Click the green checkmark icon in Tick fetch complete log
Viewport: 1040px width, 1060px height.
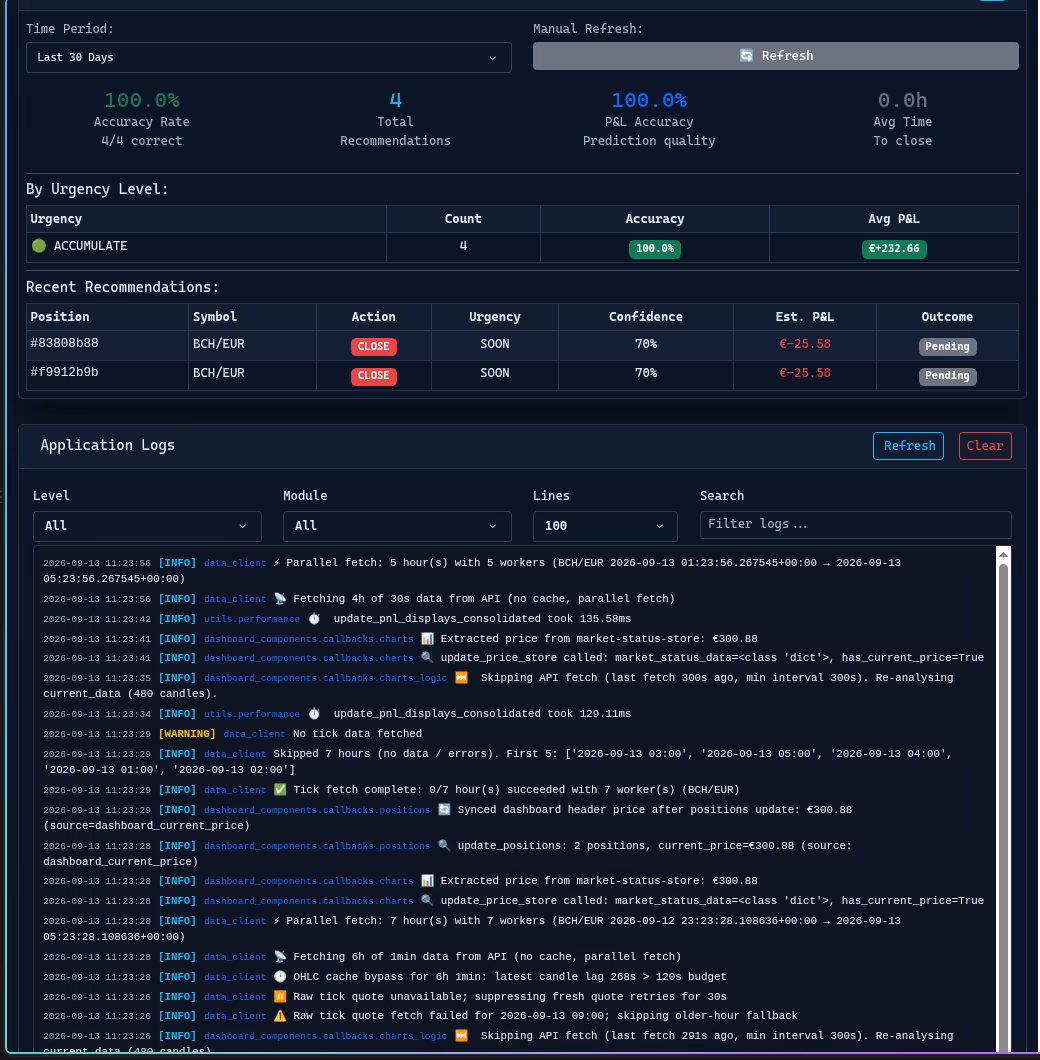[280, 790]
